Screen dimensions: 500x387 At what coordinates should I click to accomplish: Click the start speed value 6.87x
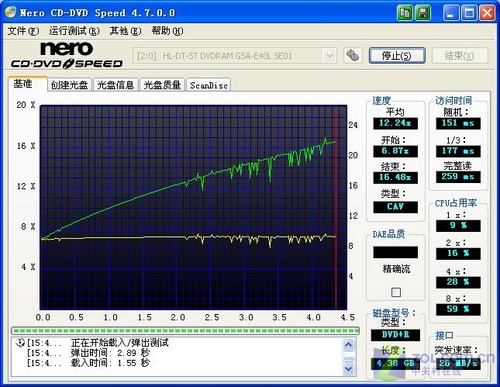[395, 151]
